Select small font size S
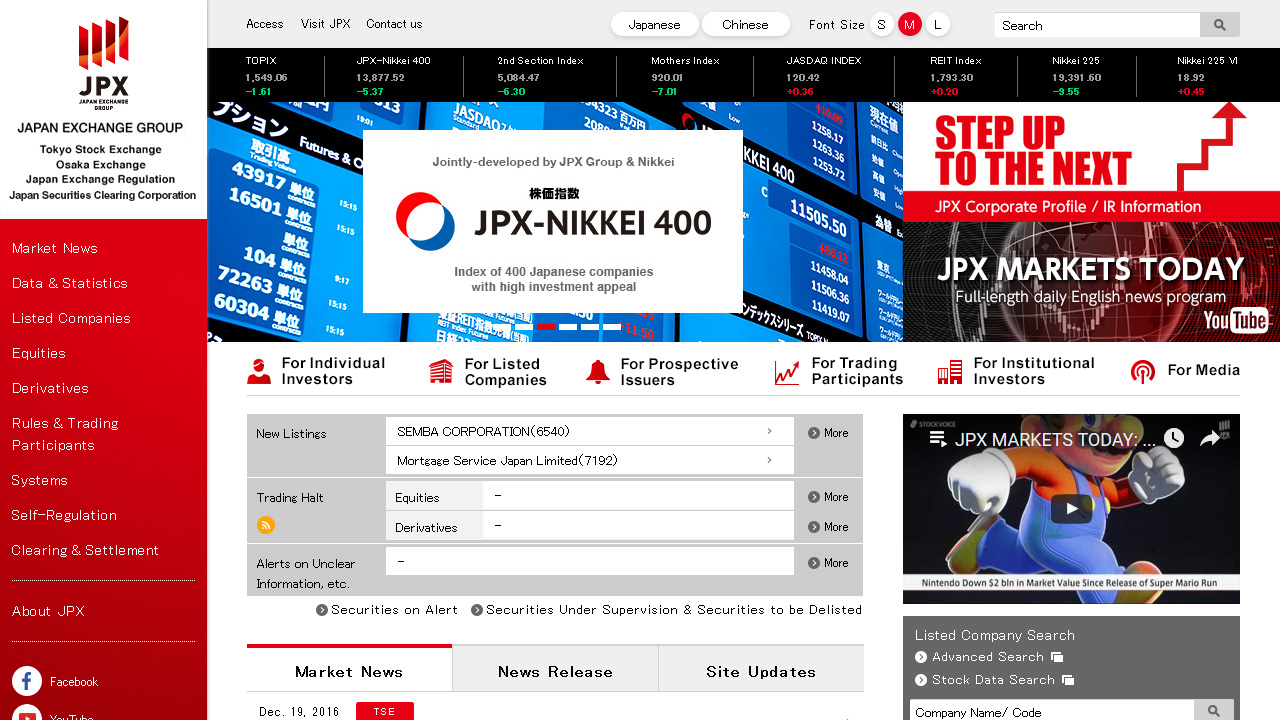 coord(881,24)
